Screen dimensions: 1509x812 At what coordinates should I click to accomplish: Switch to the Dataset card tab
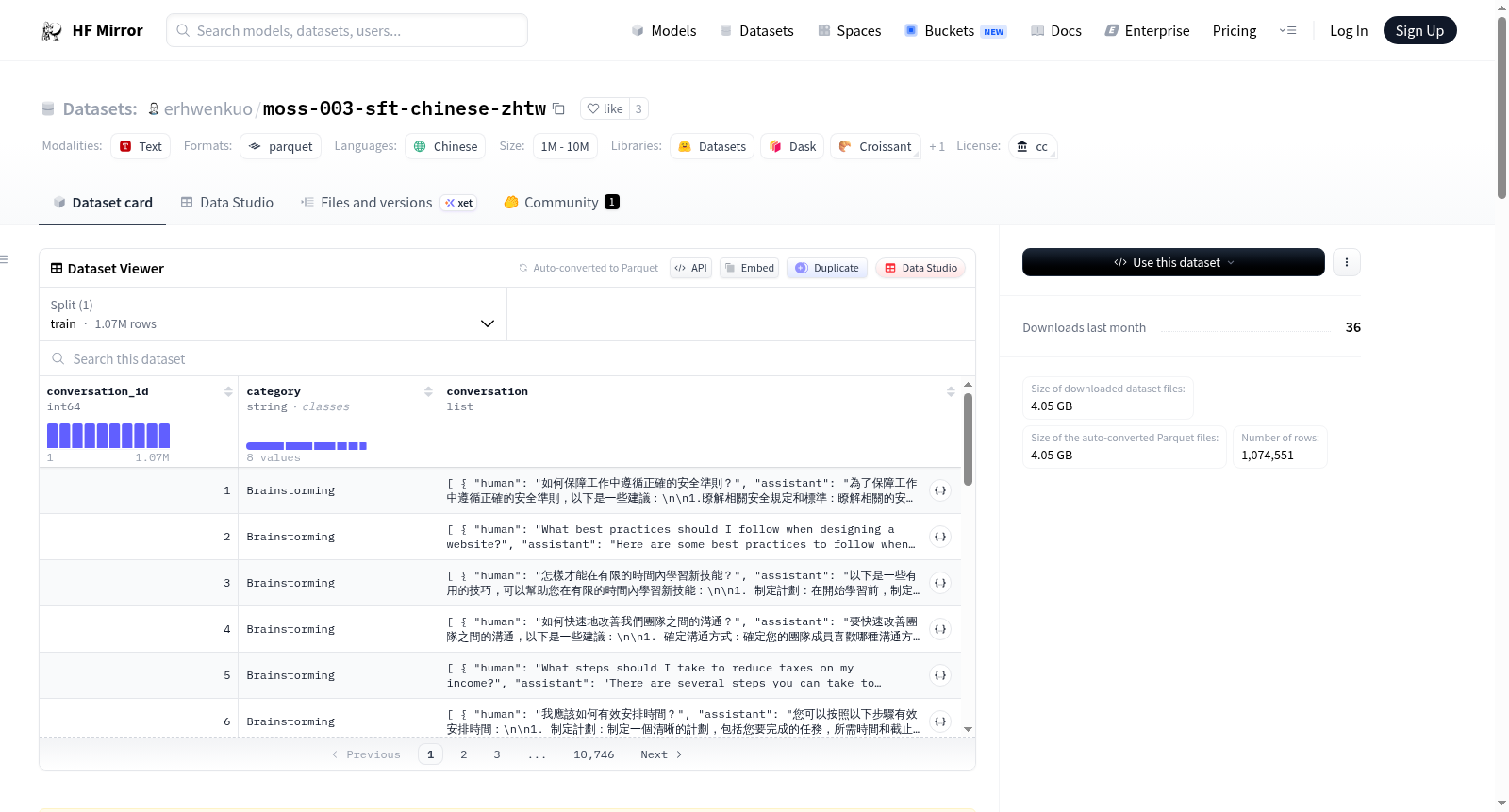tap(102, 202)
